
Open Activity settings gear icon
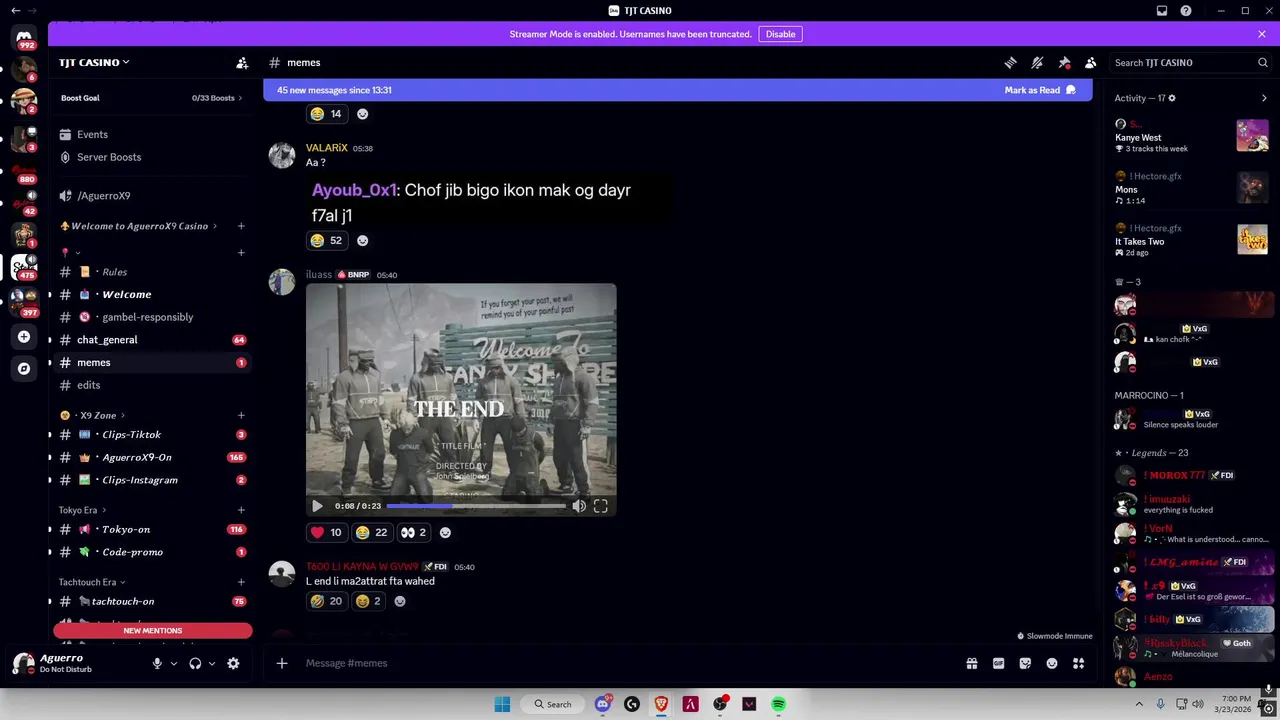1172,98
